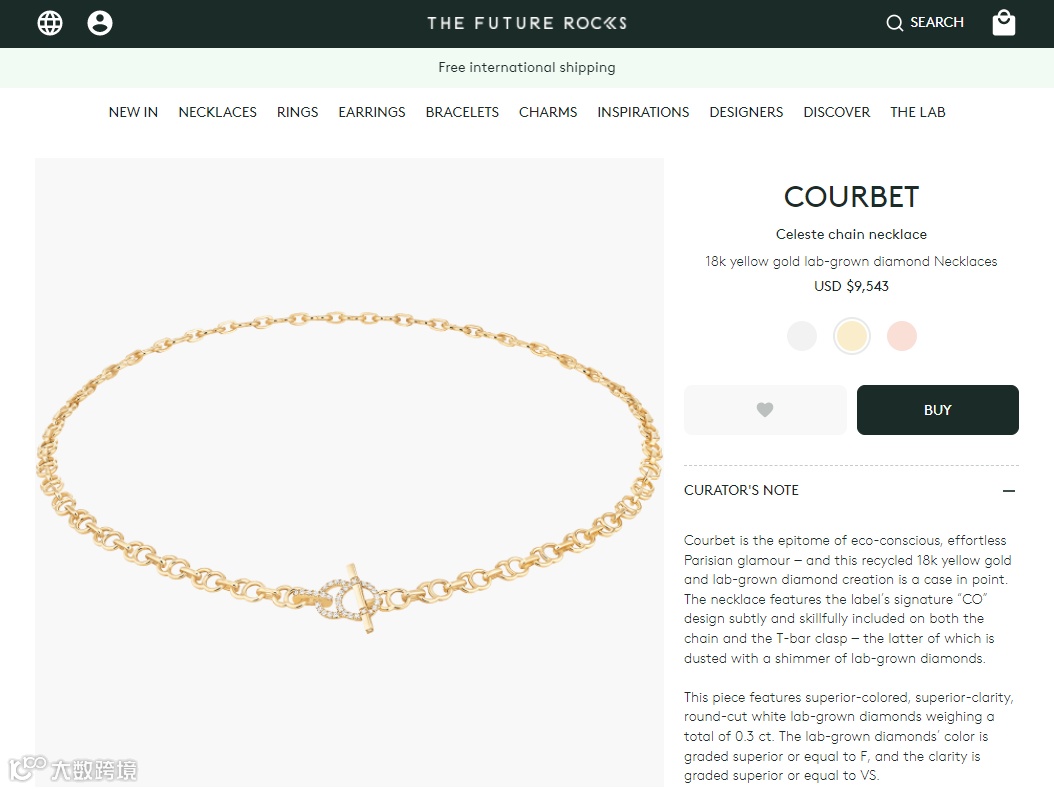Collapse the Curator's Note section
The image size is (1054, 789).
pyautogui.click(x=851, y=491)
